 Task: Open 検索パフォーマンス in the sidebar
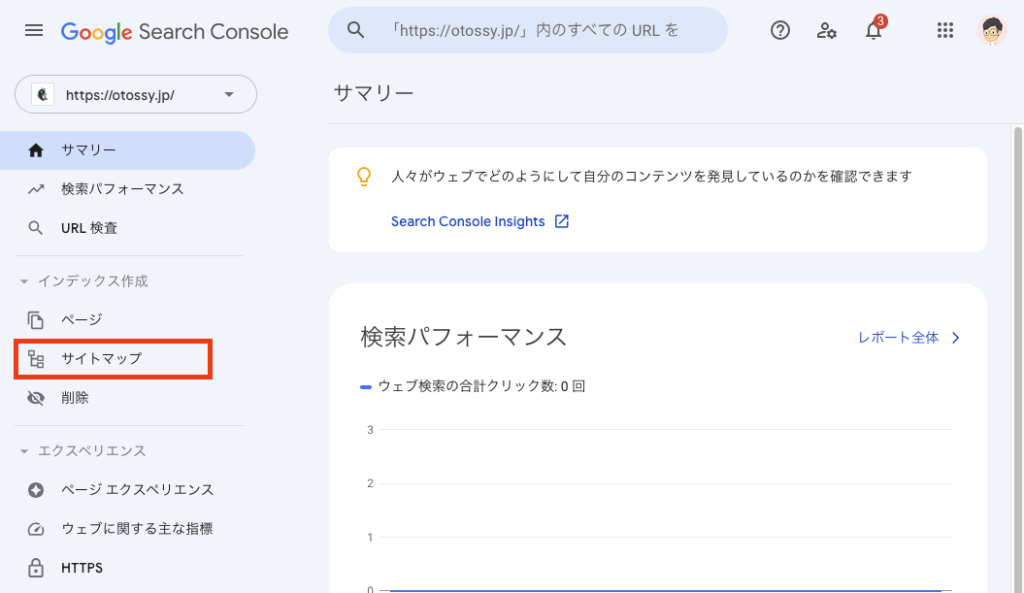coord(122,189)
